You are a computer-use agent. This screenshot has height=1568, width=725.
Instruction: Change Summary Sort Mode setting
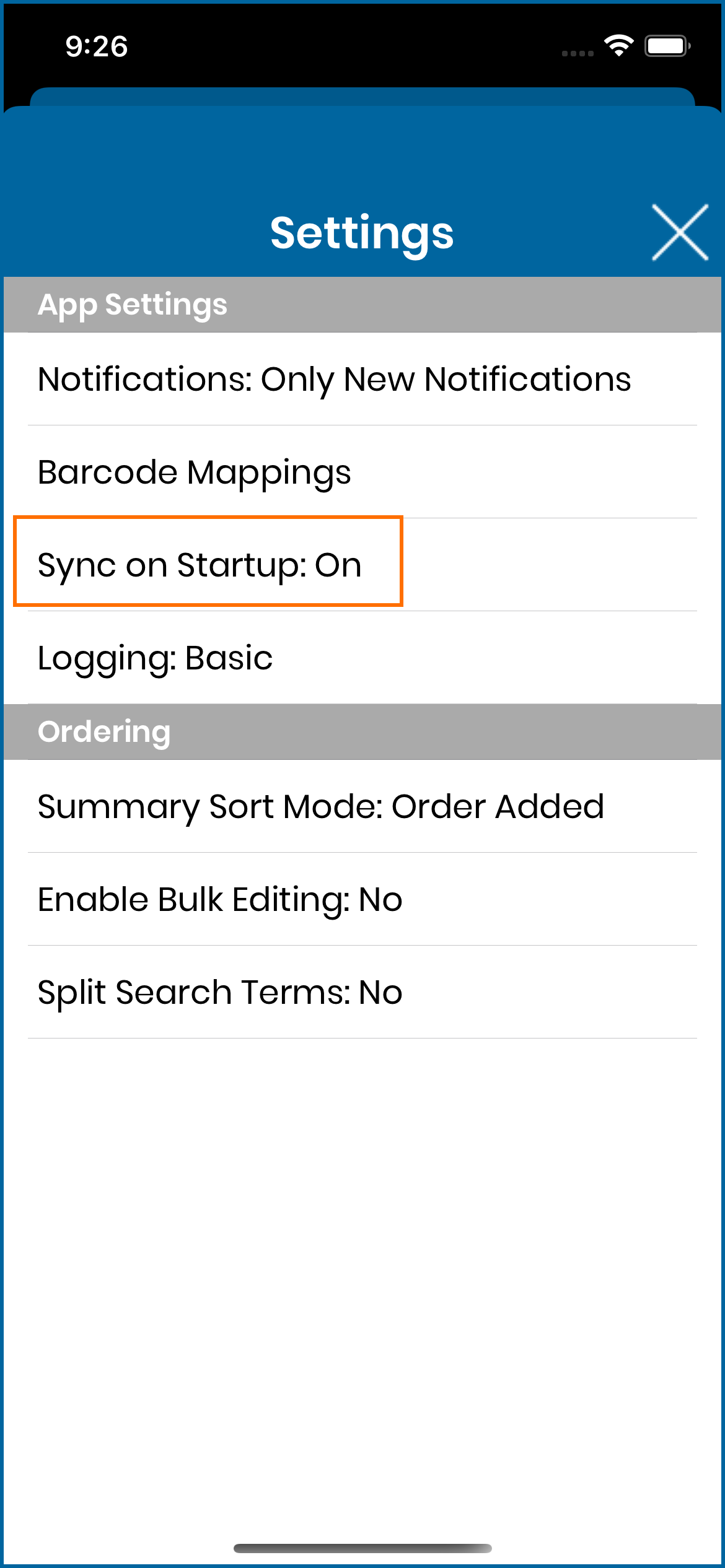click(x=362, y=806)
